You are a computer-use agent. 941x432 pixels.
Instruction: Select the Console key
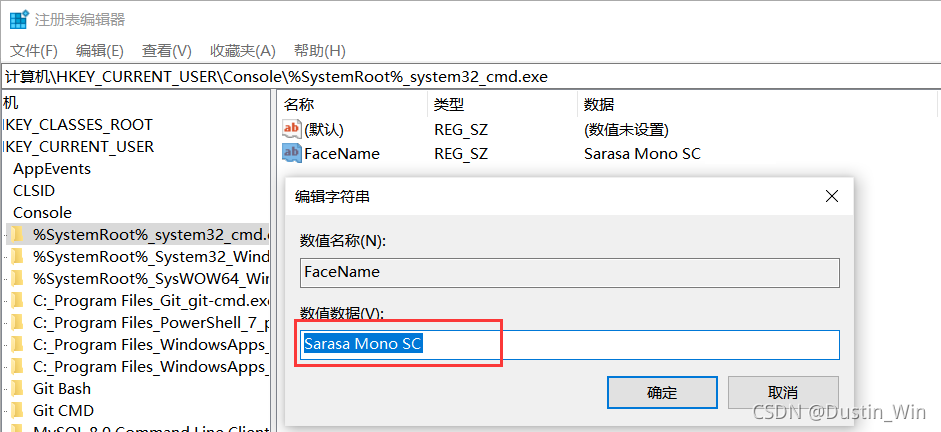(43, 213)
